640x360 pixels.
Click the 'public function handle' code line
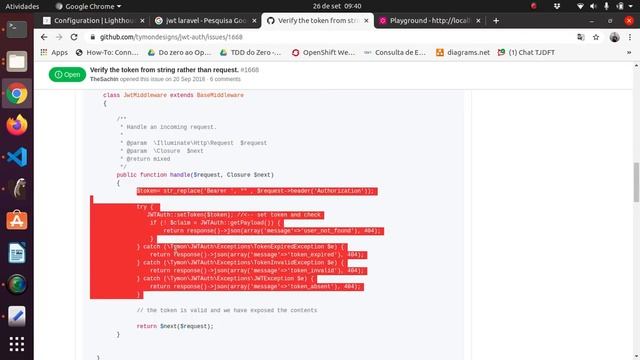[x=195, y=175]
